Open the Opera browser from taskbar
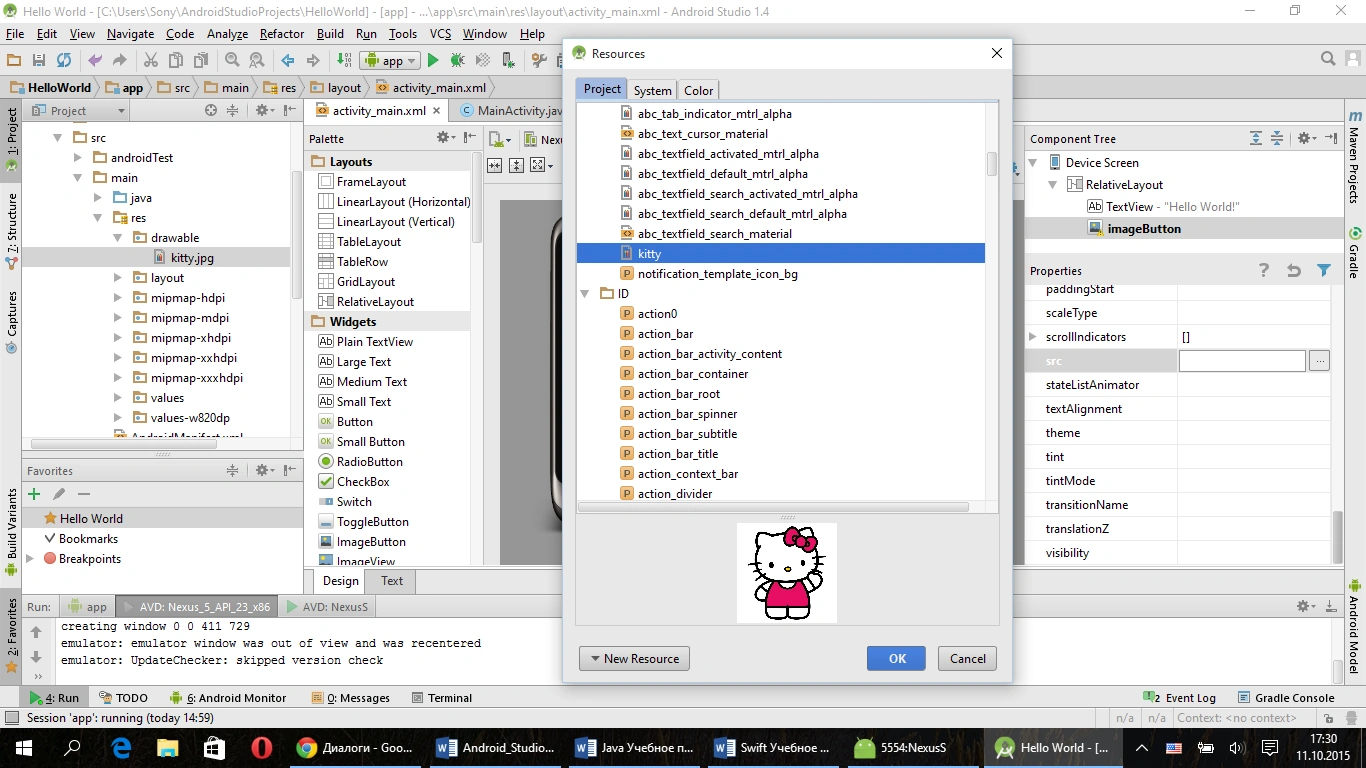1366x768 pixels. 262,747
